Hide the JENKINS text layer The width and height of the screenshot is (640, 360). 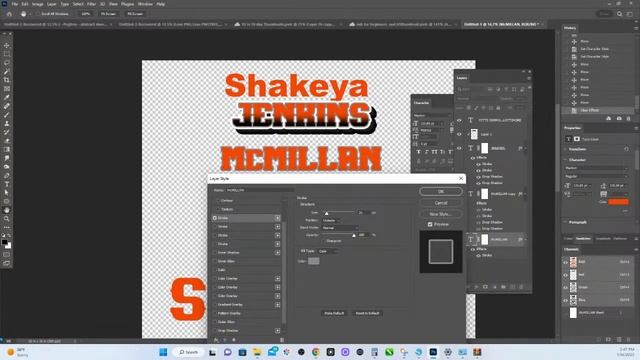[459, 148]
